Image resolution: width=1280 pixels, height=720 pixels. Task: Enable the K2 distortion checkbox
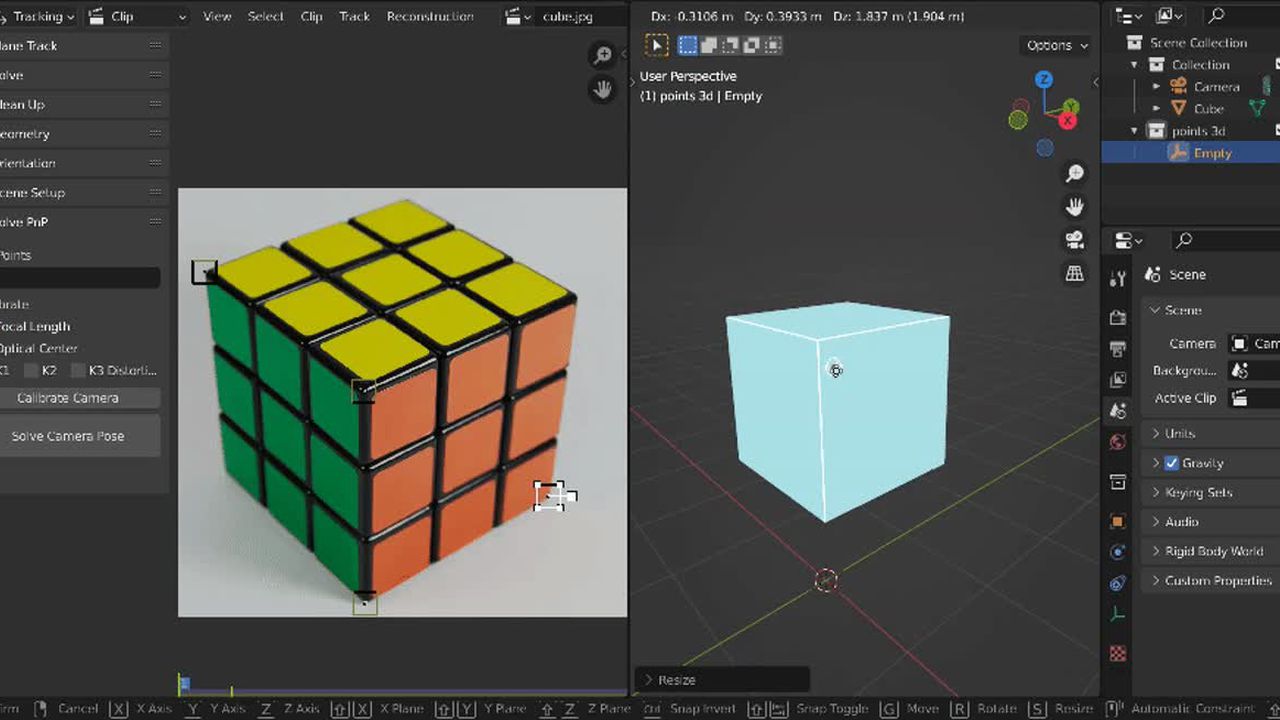point(31,371)
